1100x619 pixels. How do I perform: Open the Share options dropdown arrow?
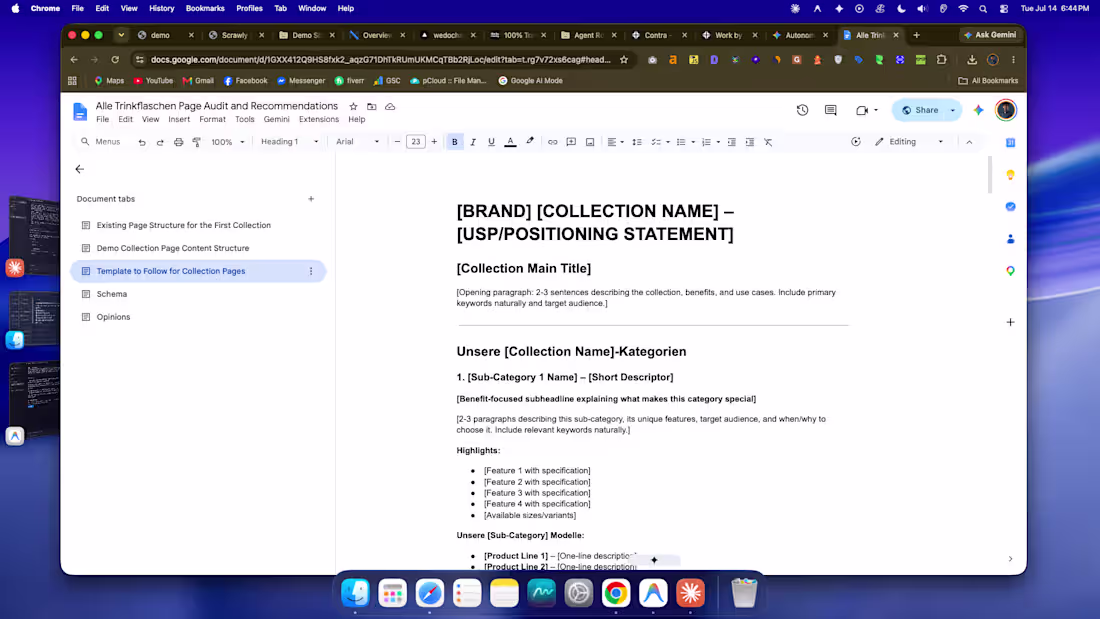(x=953, y=110)
